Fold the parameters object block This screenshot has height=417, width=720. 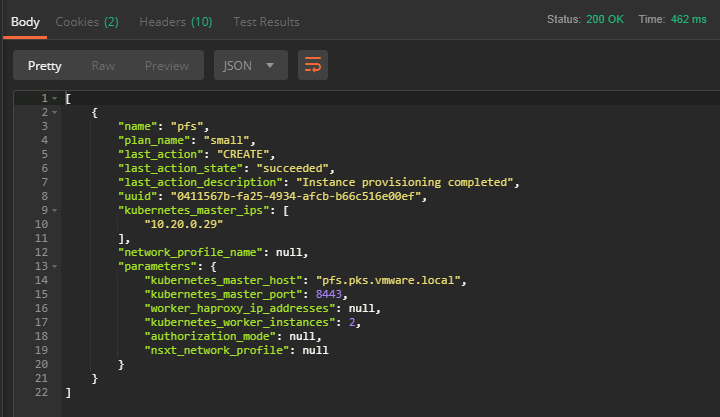pos(54,267)
